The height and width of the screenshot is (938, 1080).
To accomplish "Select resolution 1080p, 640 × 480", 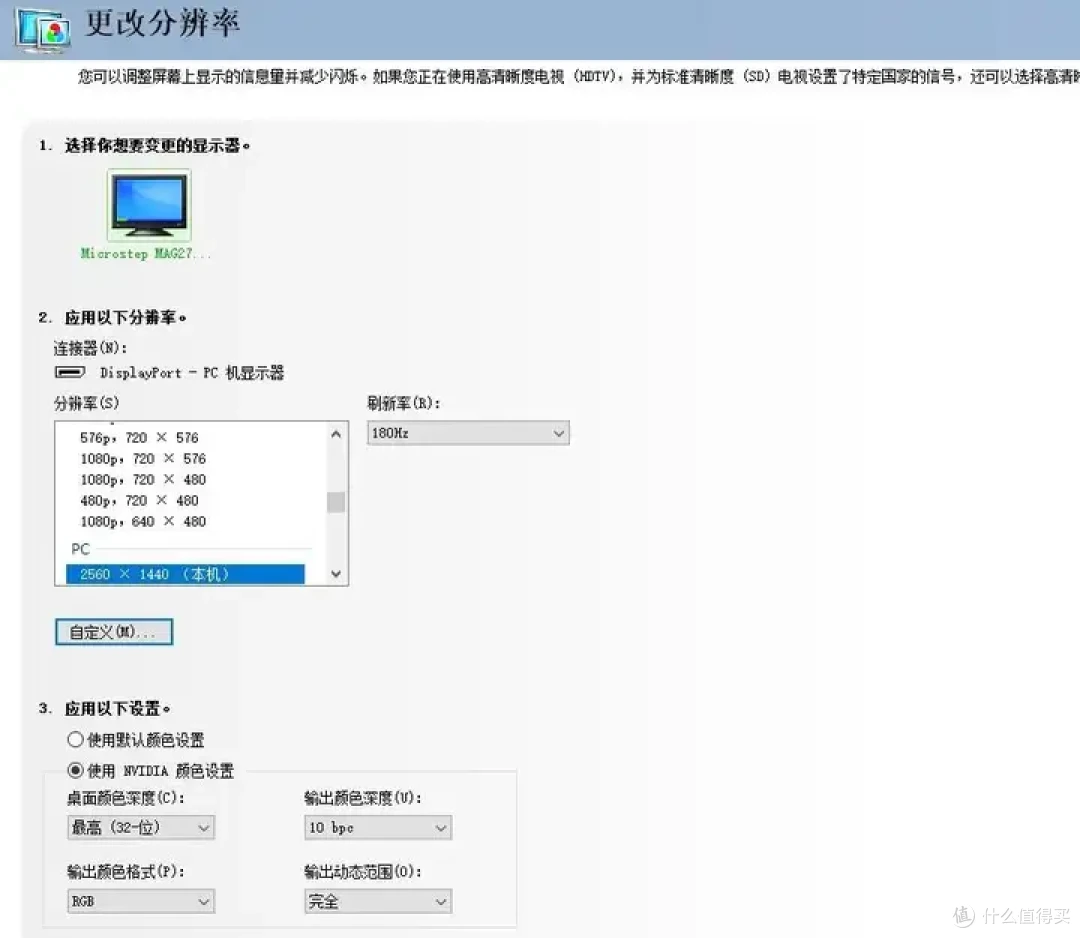I will coord(143,521).
